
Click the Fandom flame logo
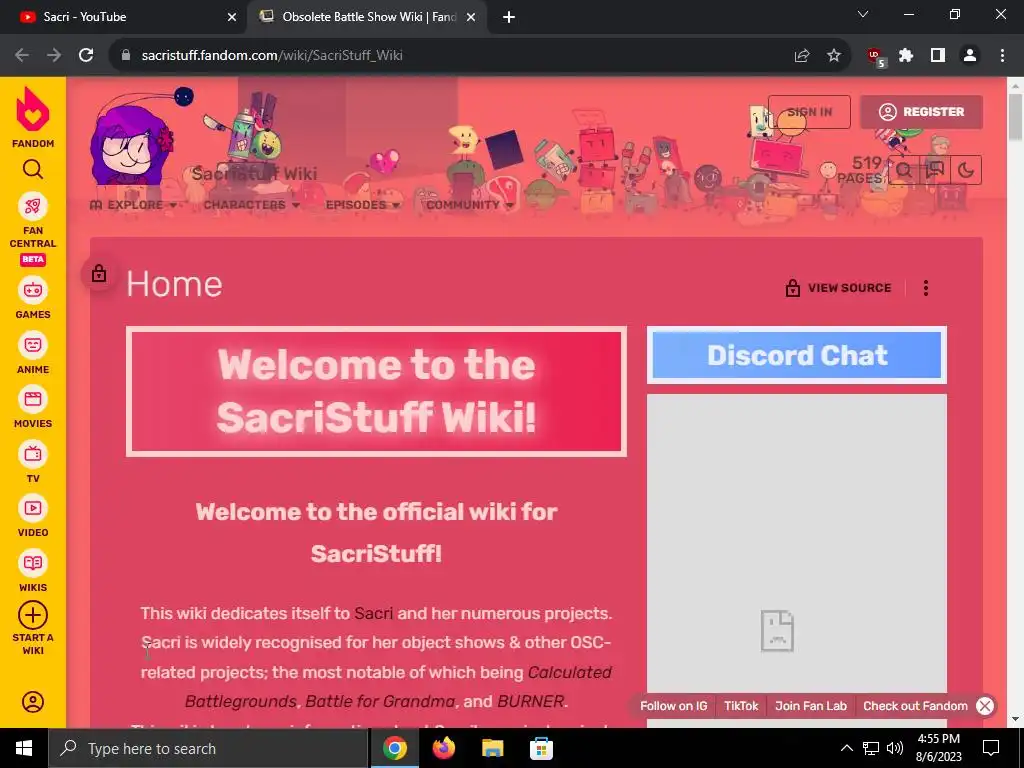pyautogui.click(x=33, y=110)
